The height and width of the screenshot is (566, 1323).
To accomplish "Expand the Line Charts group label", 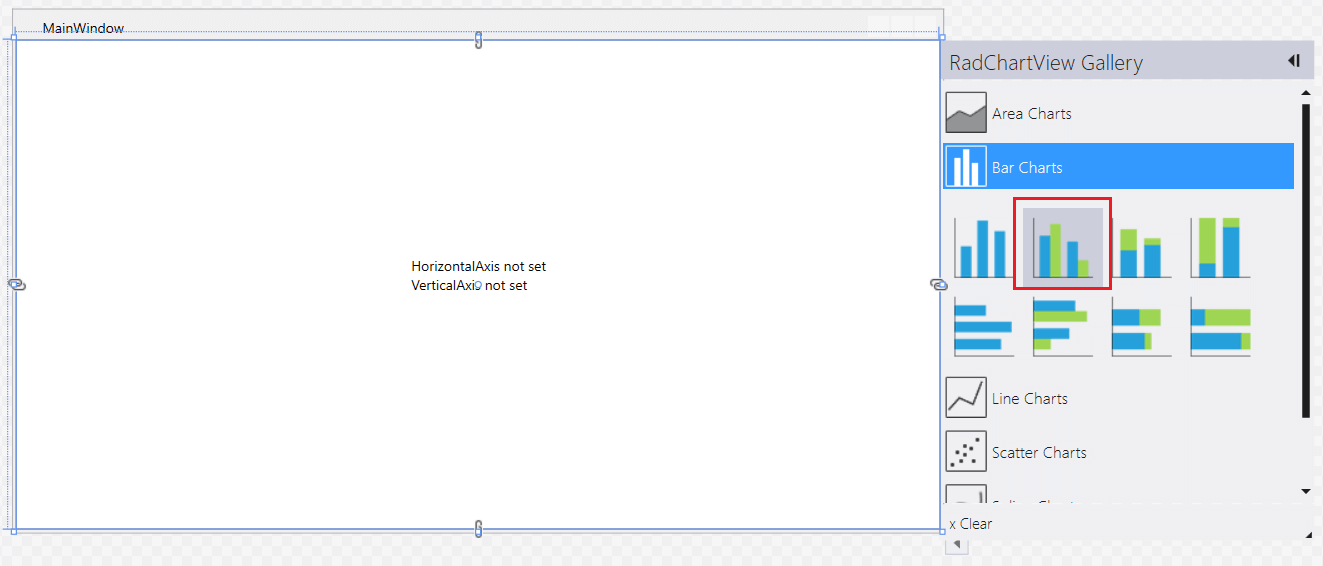I will point(1030,399).
